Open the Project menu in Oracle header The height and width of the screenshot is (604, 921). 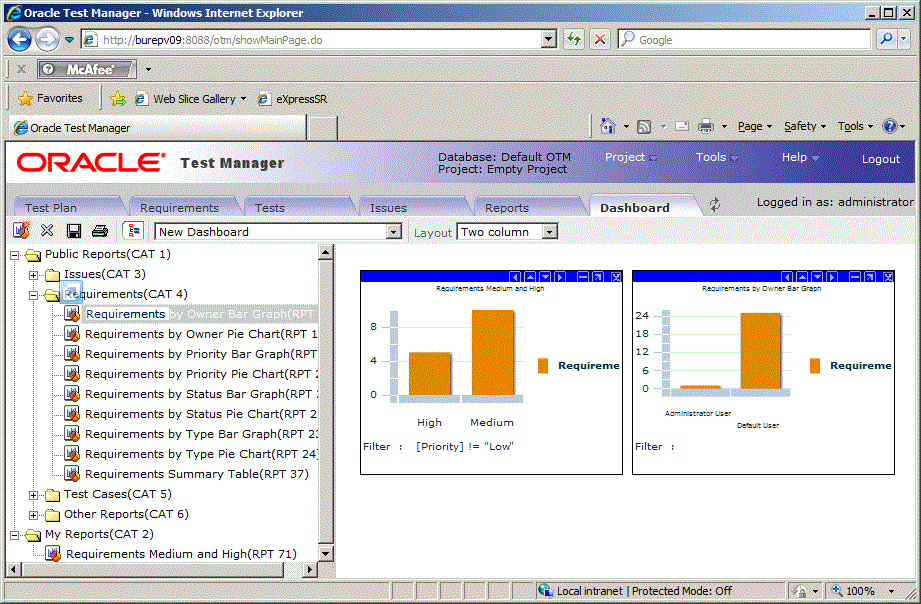630,157
